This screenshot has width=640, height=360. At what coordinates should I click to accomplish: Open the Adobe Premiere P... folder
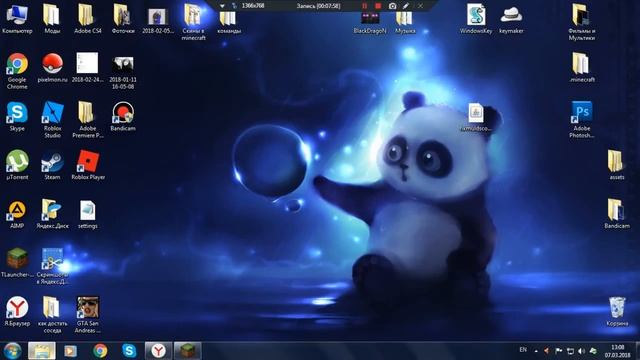tap(88, 119)
